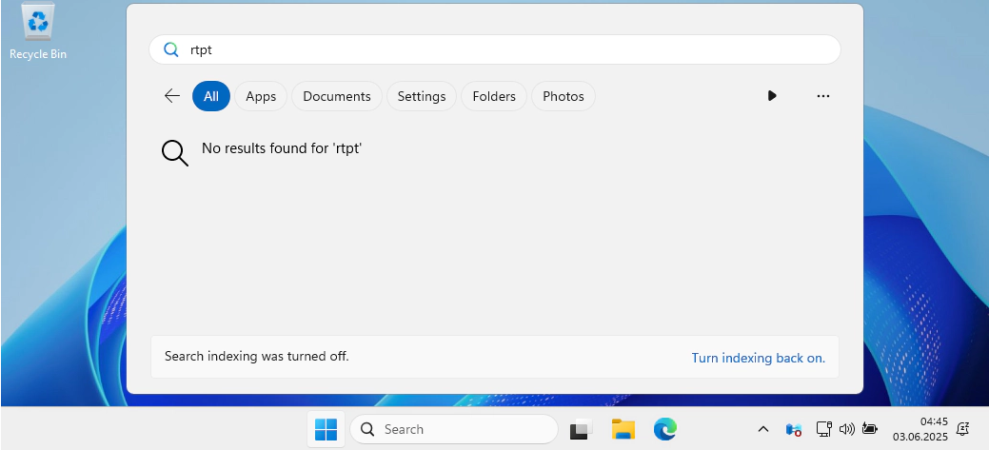The image size is (989, 450).
Task: Select the All filter tab
Action: coord(211,96)
